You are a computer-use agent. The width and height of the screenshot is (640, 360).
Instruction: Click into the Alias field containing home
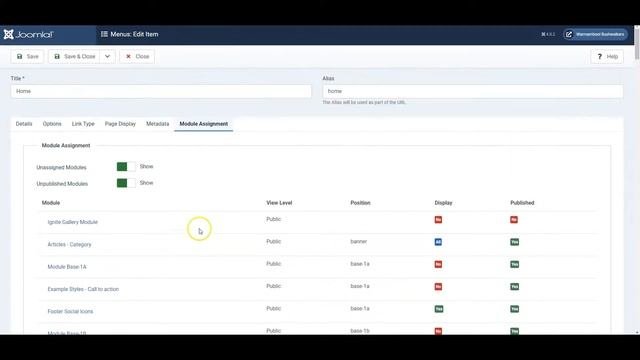click(473, 91)
